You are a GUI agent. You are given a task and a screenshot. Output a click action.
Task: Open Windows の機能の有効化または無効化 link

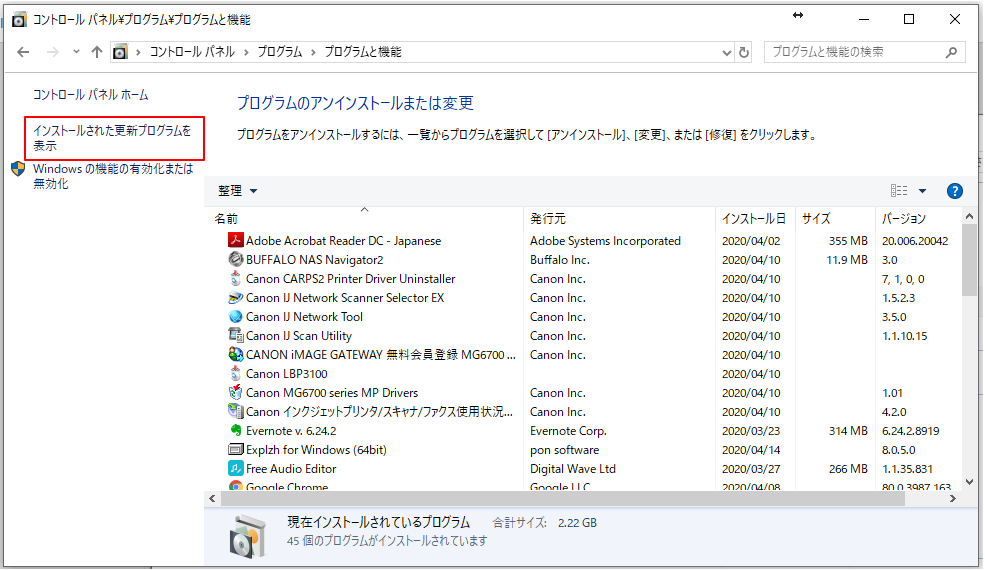[x=113, y=176]
